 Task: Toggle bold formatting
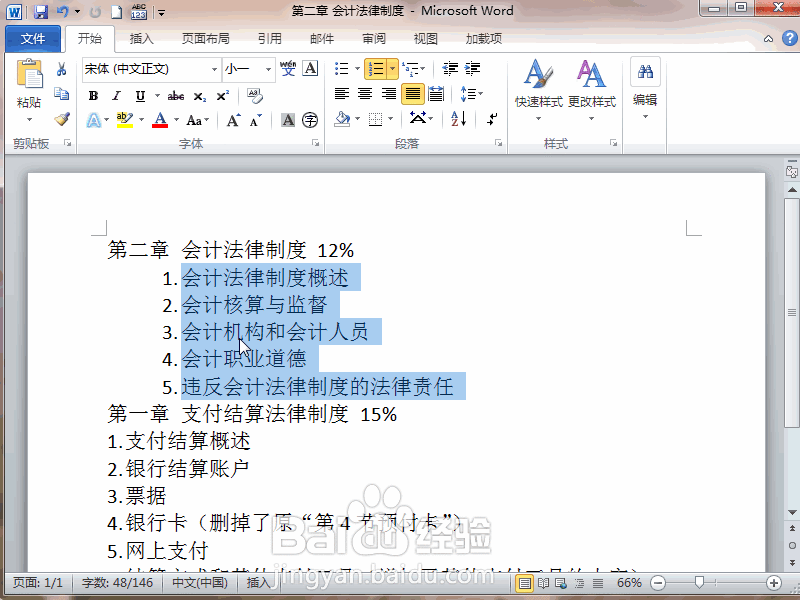tap(93, 95)
